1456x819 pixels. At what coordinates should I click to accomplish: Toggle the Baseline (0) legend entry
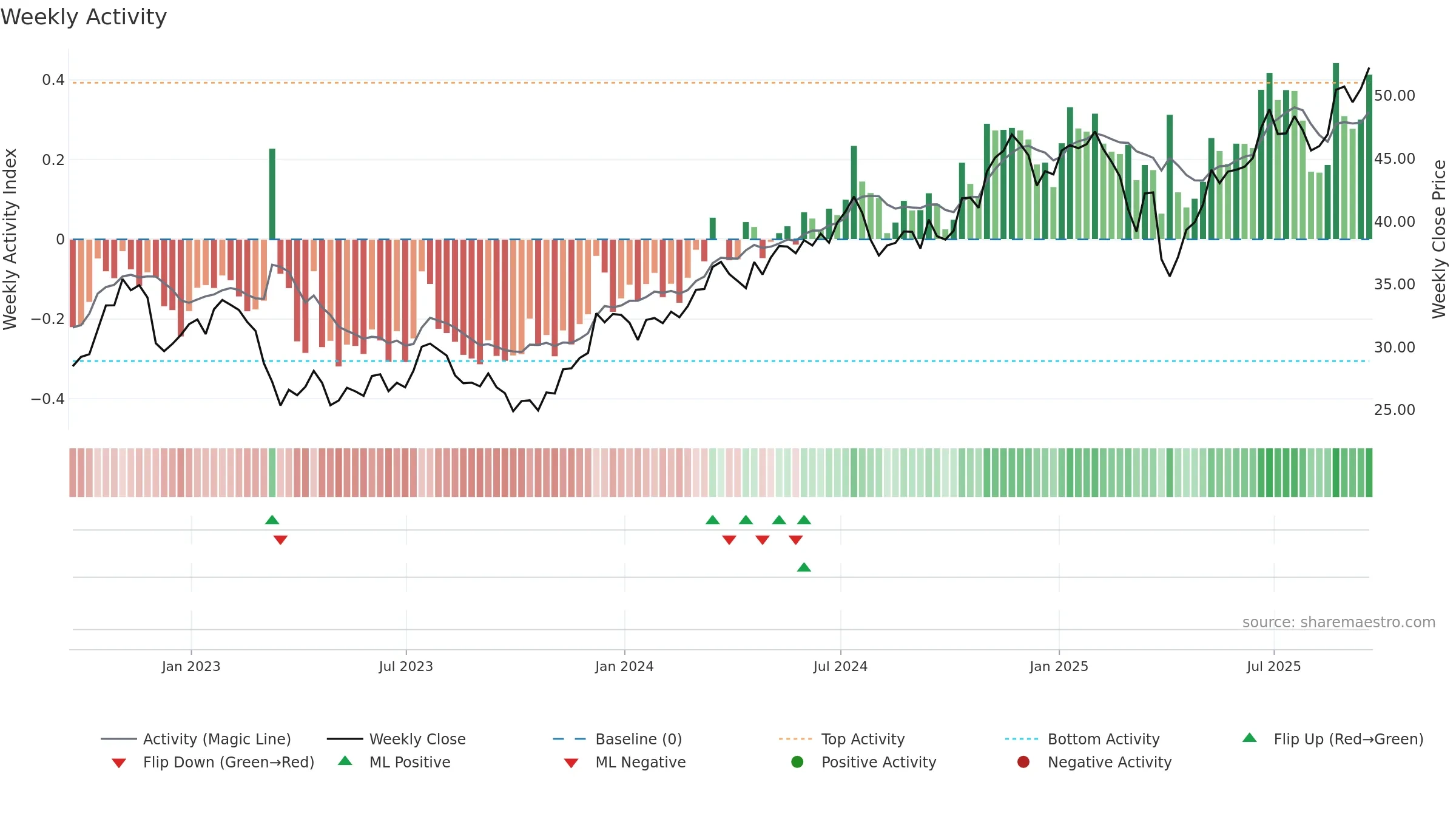(x=618, y=739)
